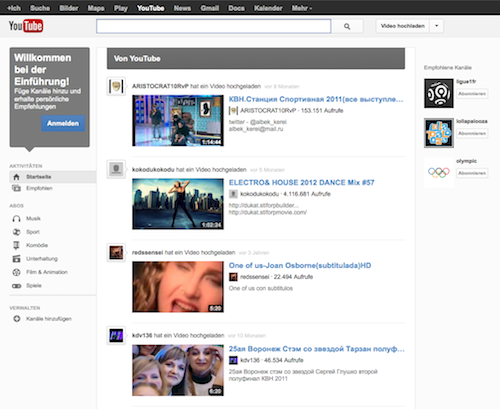Click the Komödie microphone icon
This screenshot has width=500, height=409.
(16, 245)
